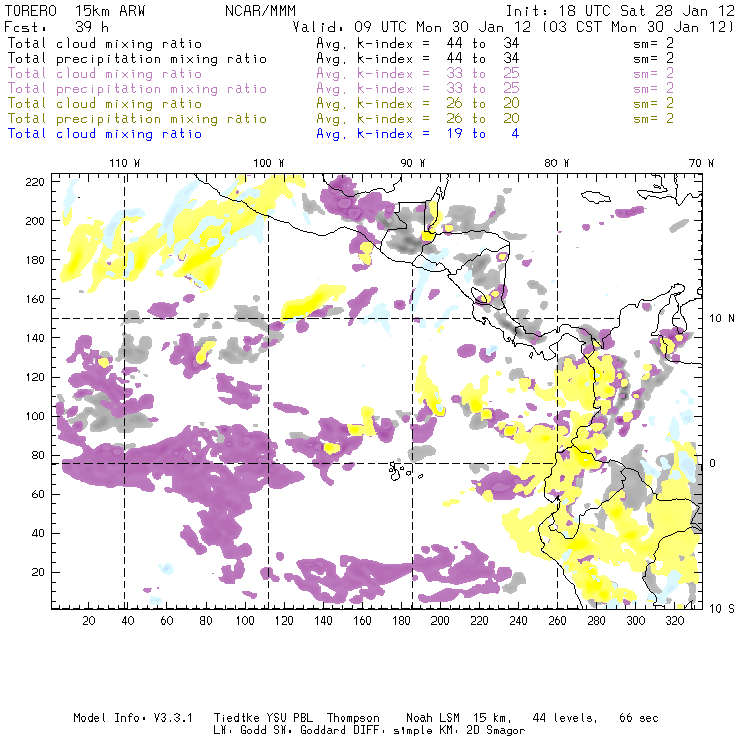Click the "Fcst: 39 h" forecast hour text
The width and height of the screenshot is (740, 740).
click(57, 27)
